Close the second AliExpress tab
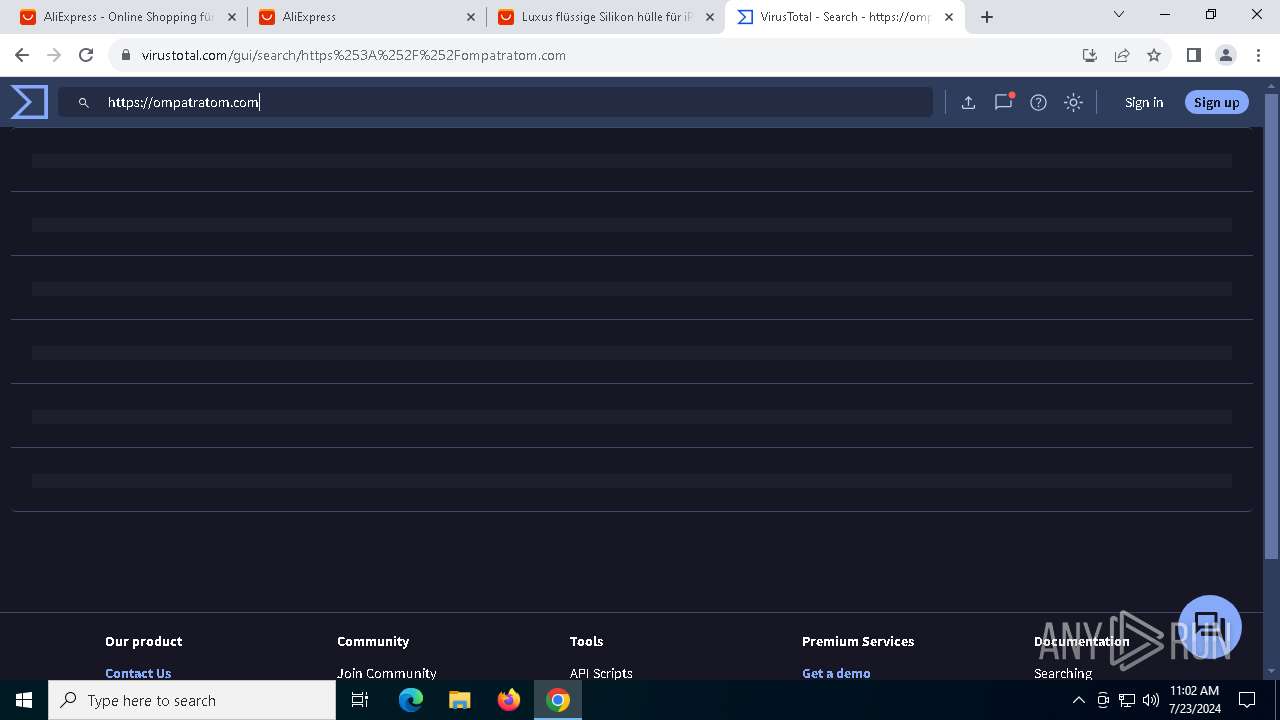The width and height of the screenshot is (1280, 720). [x=471, y=17]
